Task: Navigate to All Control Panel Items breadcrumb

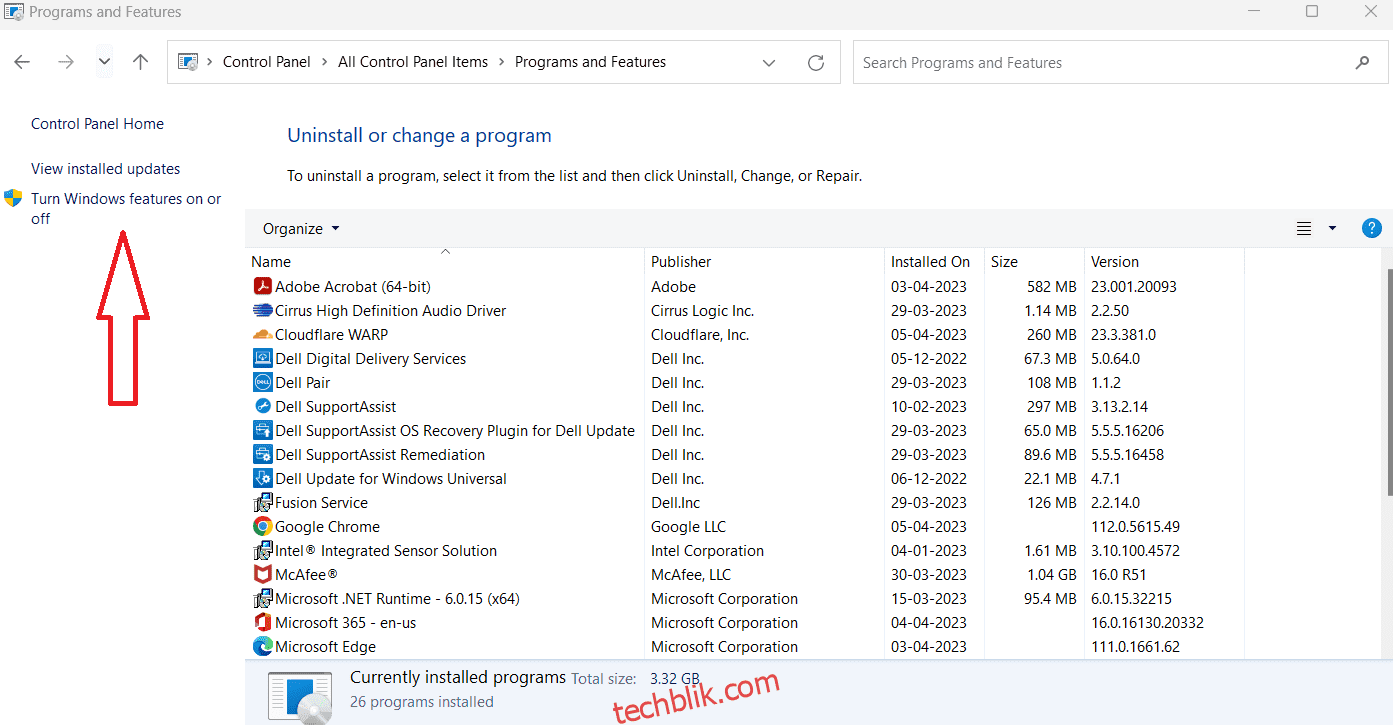Action: 413,62
